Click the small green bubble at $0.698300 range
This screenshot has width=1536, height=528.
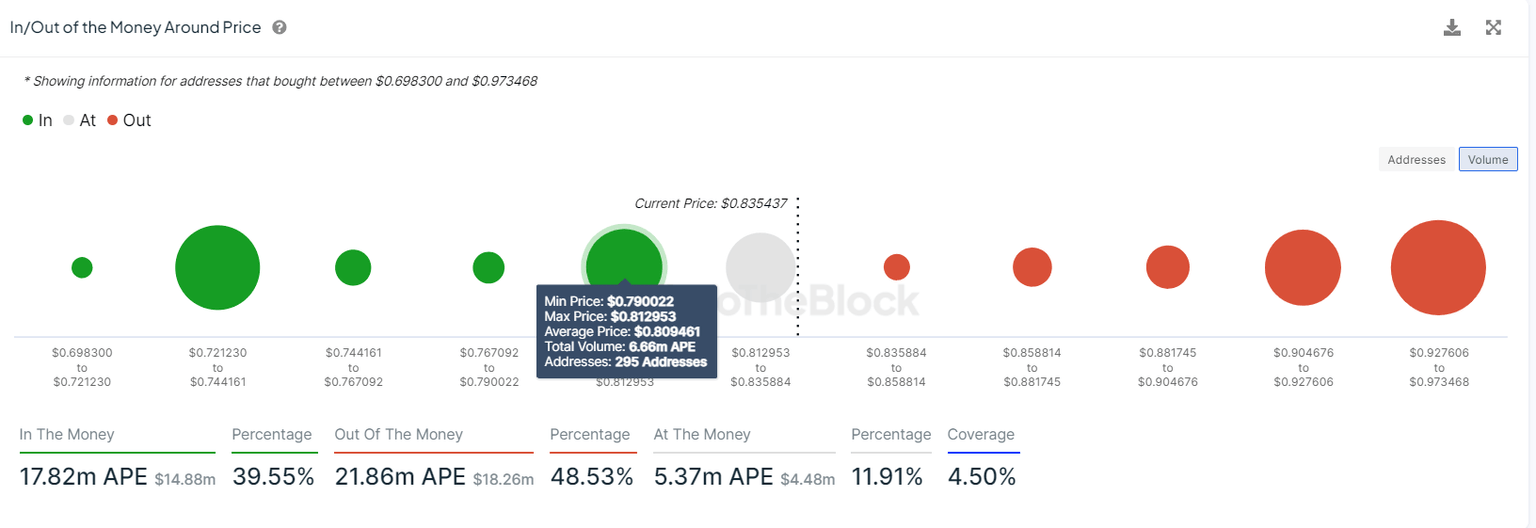pyautogui.click(x=82, y=267)
